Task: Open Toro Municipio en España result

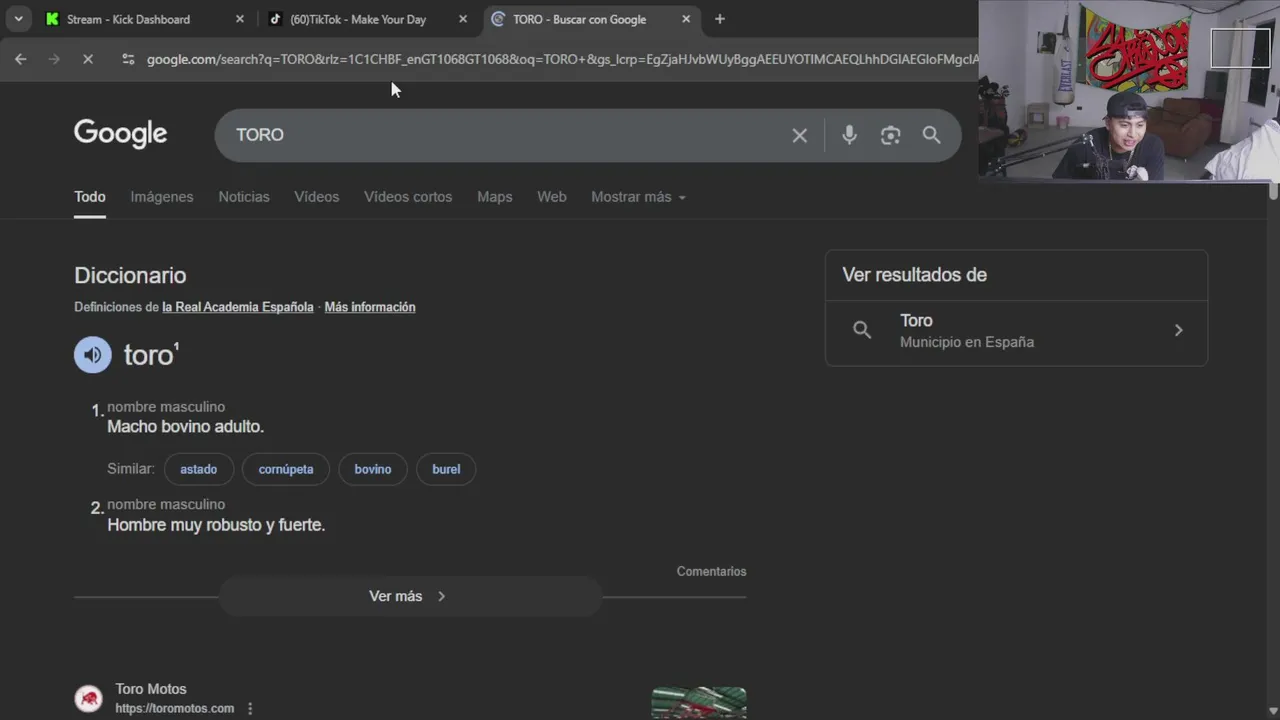Action: 1016,331
